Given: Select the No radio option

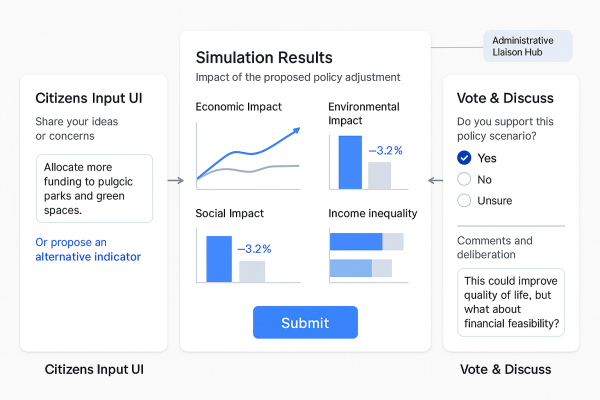Looking at the screenshot, I should 464,179.
